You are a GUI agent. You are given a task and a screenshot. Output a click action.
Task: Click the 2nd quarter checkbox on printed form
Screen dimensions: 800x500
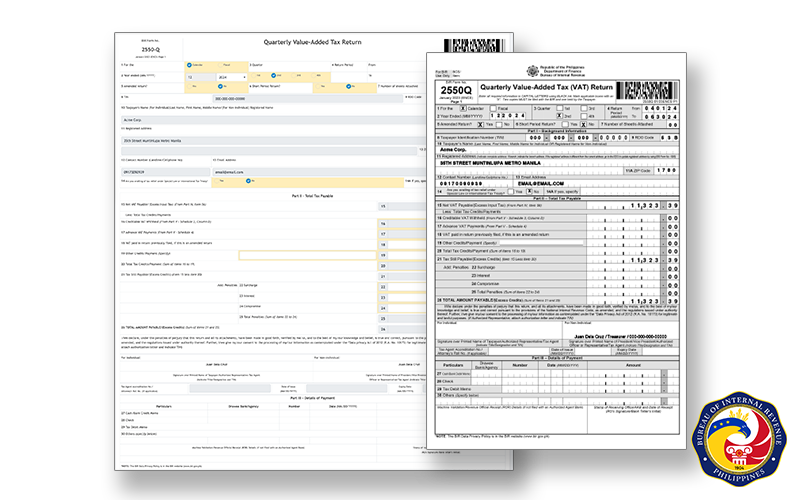560,116
